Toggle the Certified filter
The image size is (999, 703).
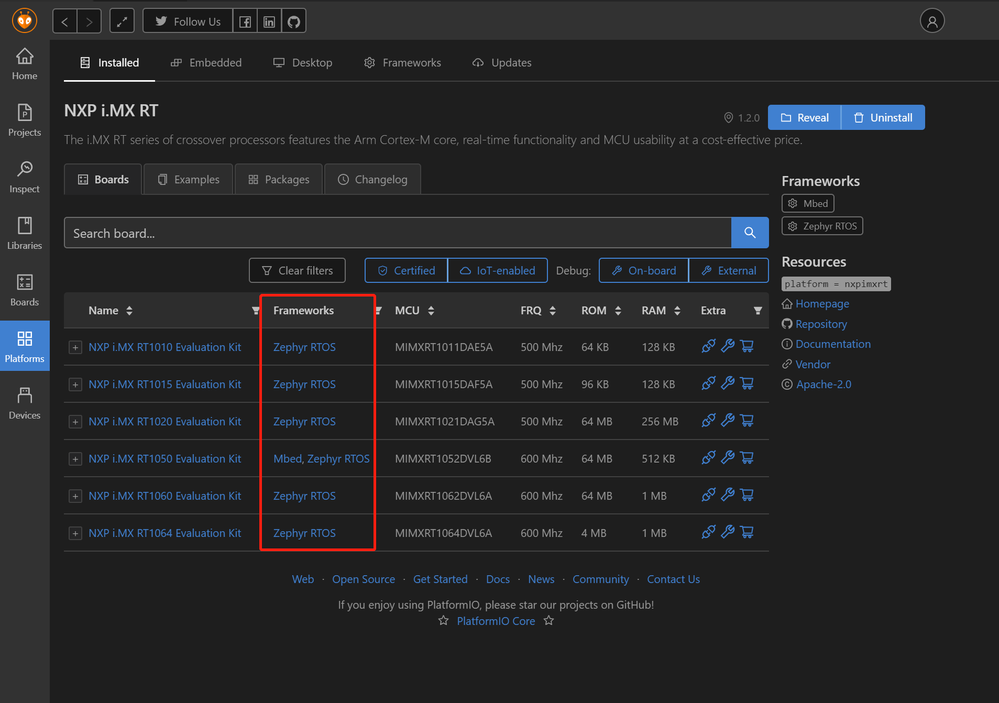point(406,270)
